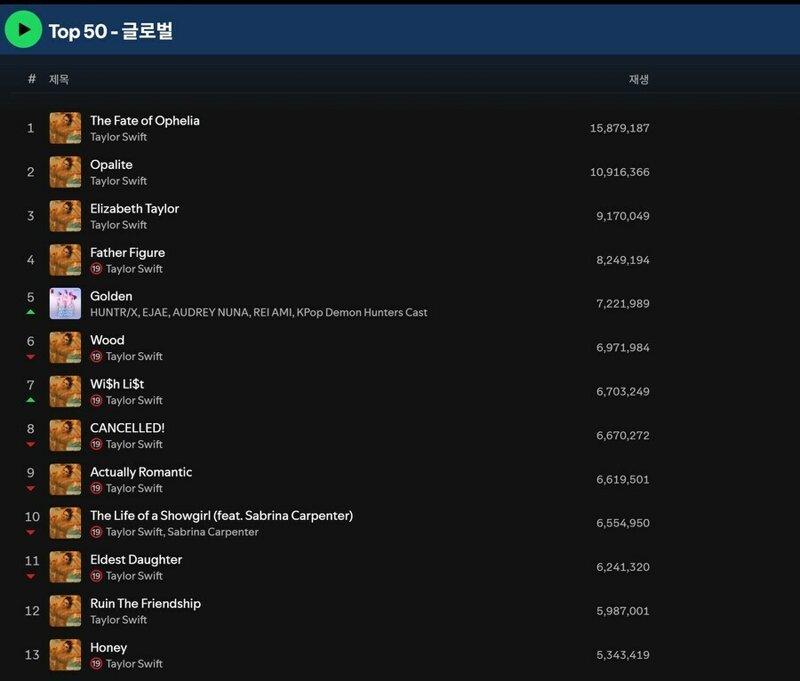Click the green up arrow under rank 5
The image size is (800, 681).
click(31, 312)
